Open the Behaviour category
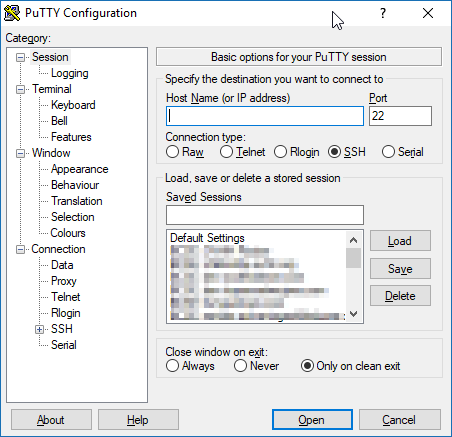 coord(75,185)
